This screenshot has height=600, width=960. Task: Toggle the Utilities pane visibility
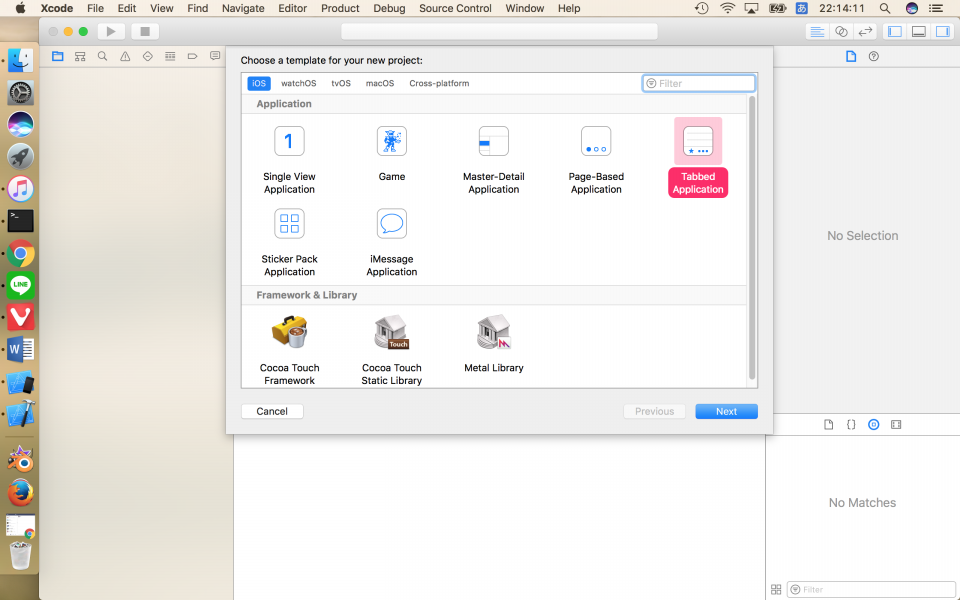pos(943,32)
